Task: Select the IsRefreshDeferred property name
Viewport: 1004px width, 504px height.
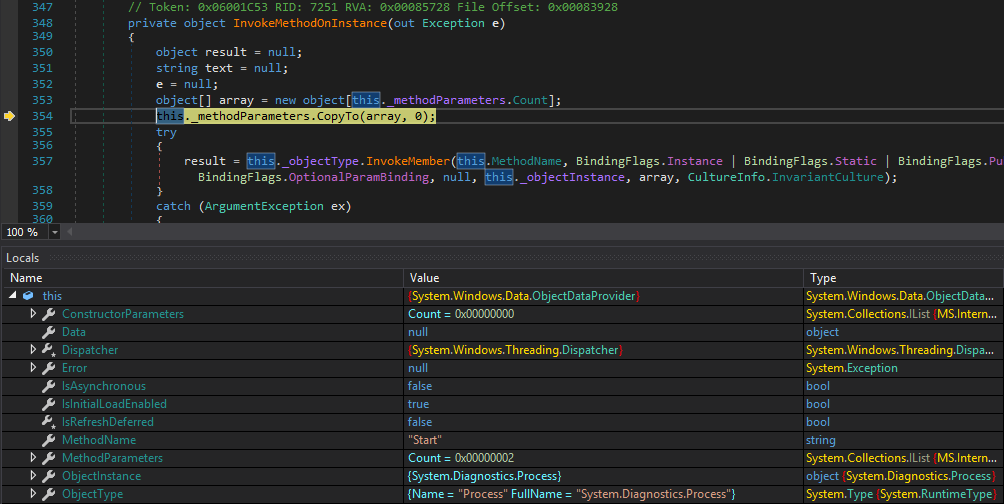Action: (x=108, y=422)
